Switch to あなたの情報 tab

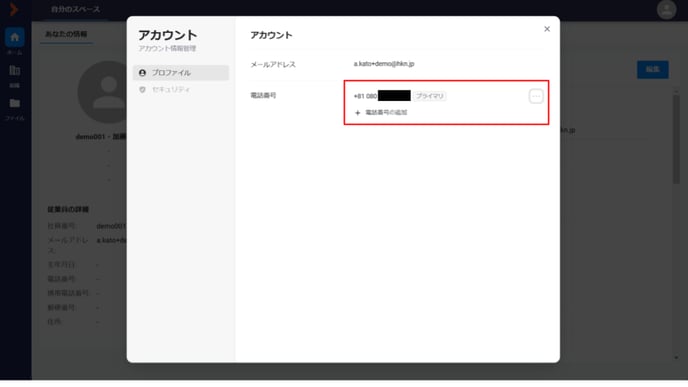[66, 34]
